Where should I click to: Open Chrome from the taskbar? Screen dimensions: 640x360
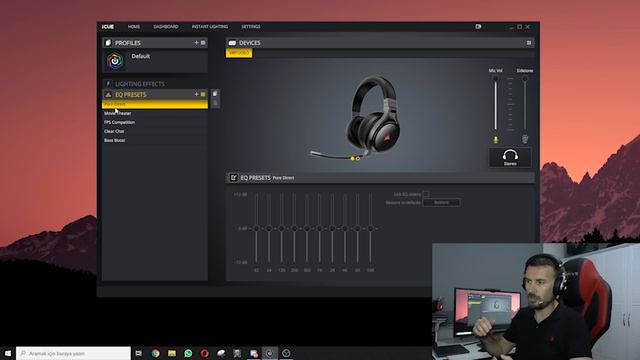(x=156, y=353)
